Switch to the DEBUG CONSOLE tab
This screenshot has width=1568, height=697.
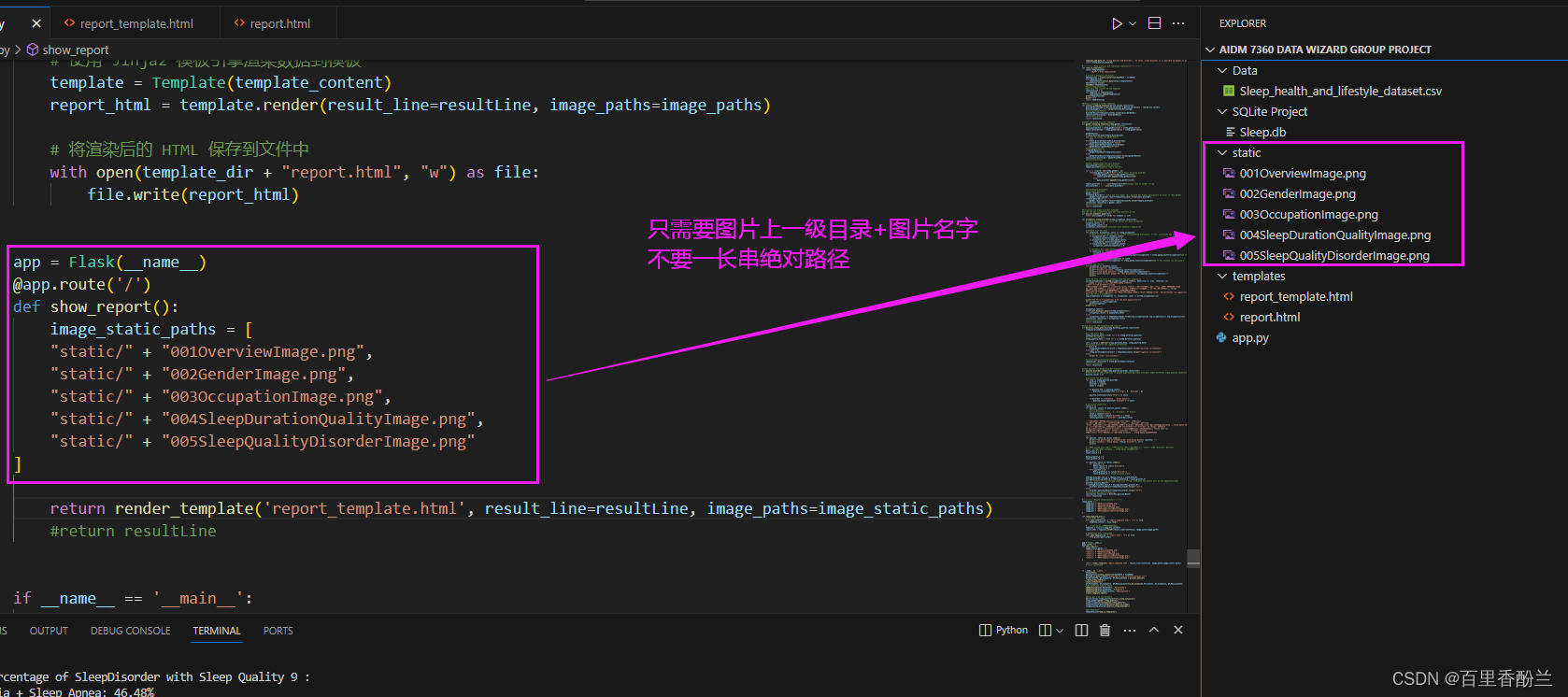coord(131,631)
